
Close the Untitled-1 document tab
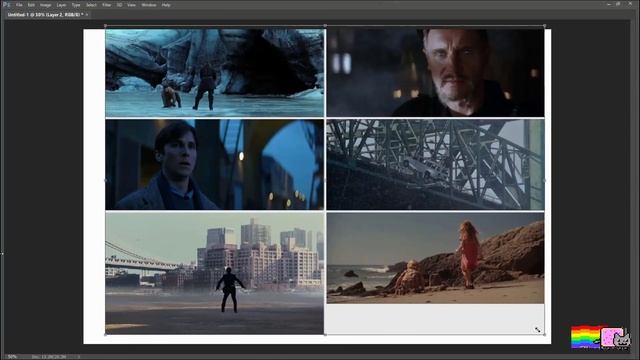[87, 14]
